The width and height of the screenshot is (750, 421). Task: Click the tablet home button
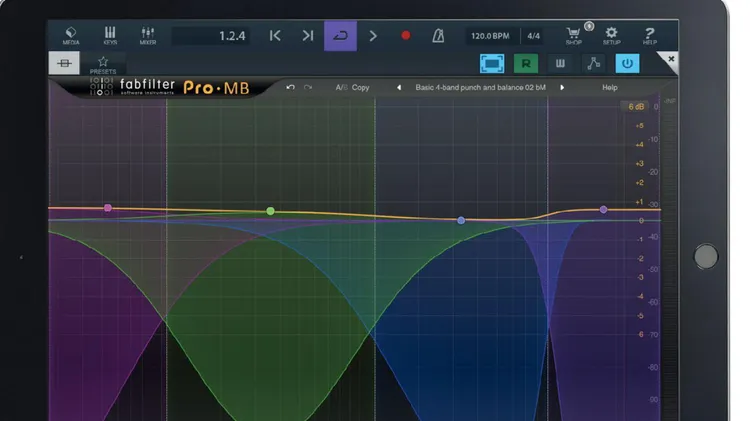[706, 256]
